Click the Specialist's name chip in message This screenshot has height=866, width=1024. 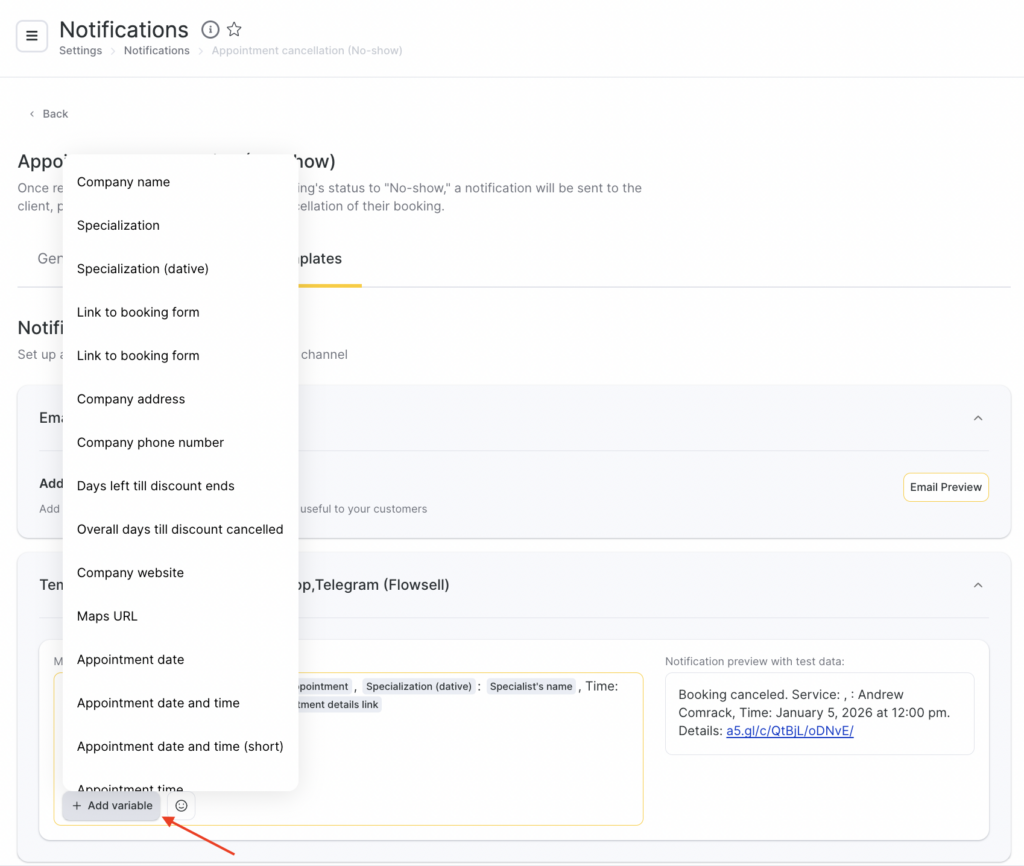click(x=531, y=686)
